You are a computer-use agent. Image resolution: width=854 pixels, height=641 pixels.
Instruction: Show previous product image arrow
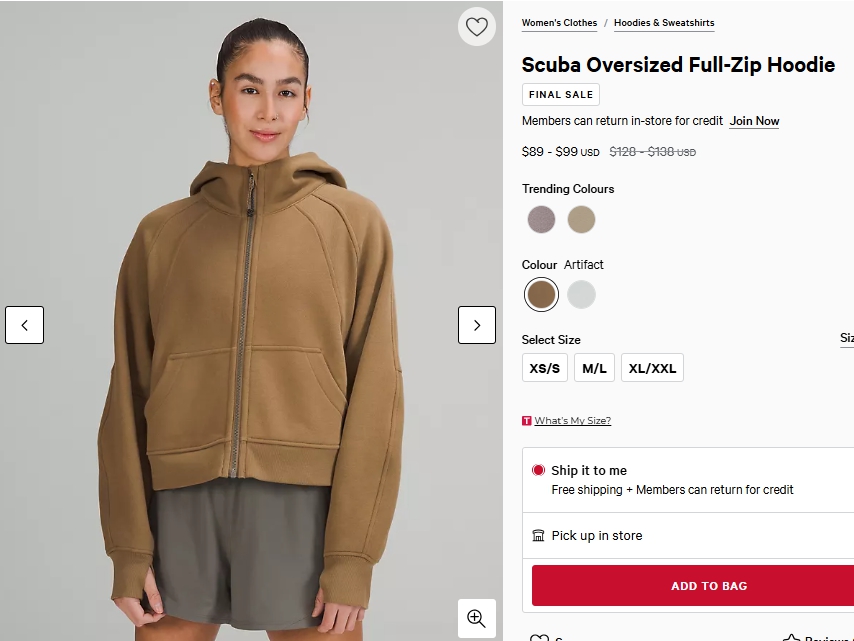[x=25, y=325]
